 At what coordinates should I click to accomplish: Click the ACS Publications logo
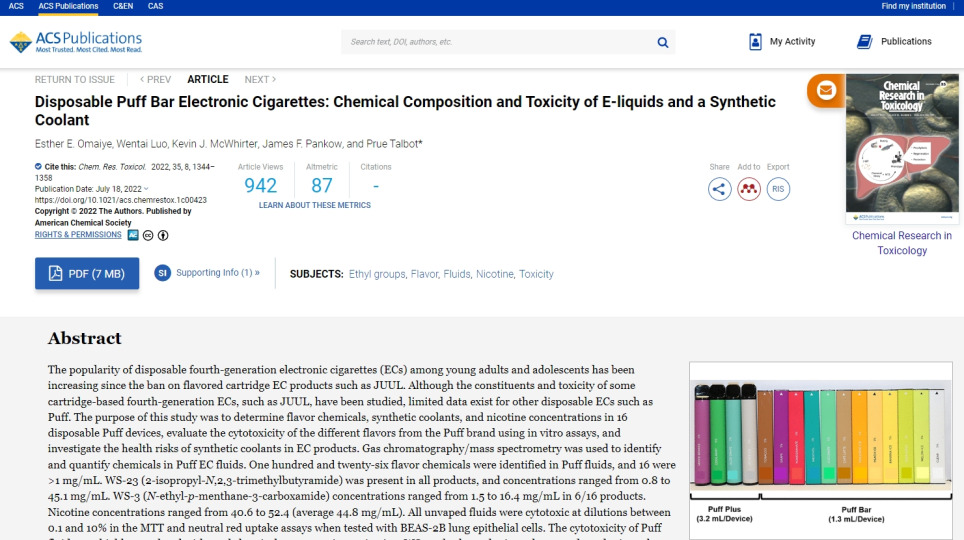coord(76,42)
